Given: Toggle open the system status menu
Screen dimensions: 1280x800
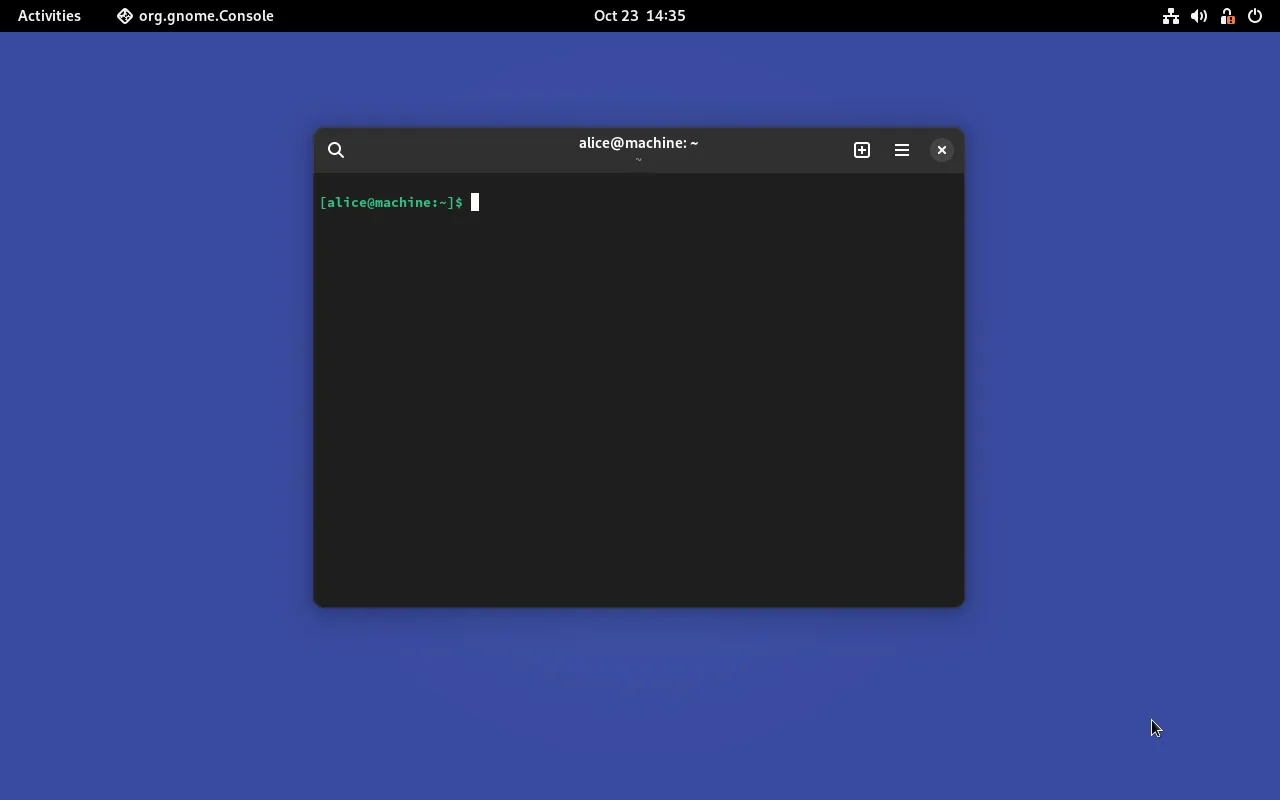Looking at the screenshot, I should [x=1212, y=16].
